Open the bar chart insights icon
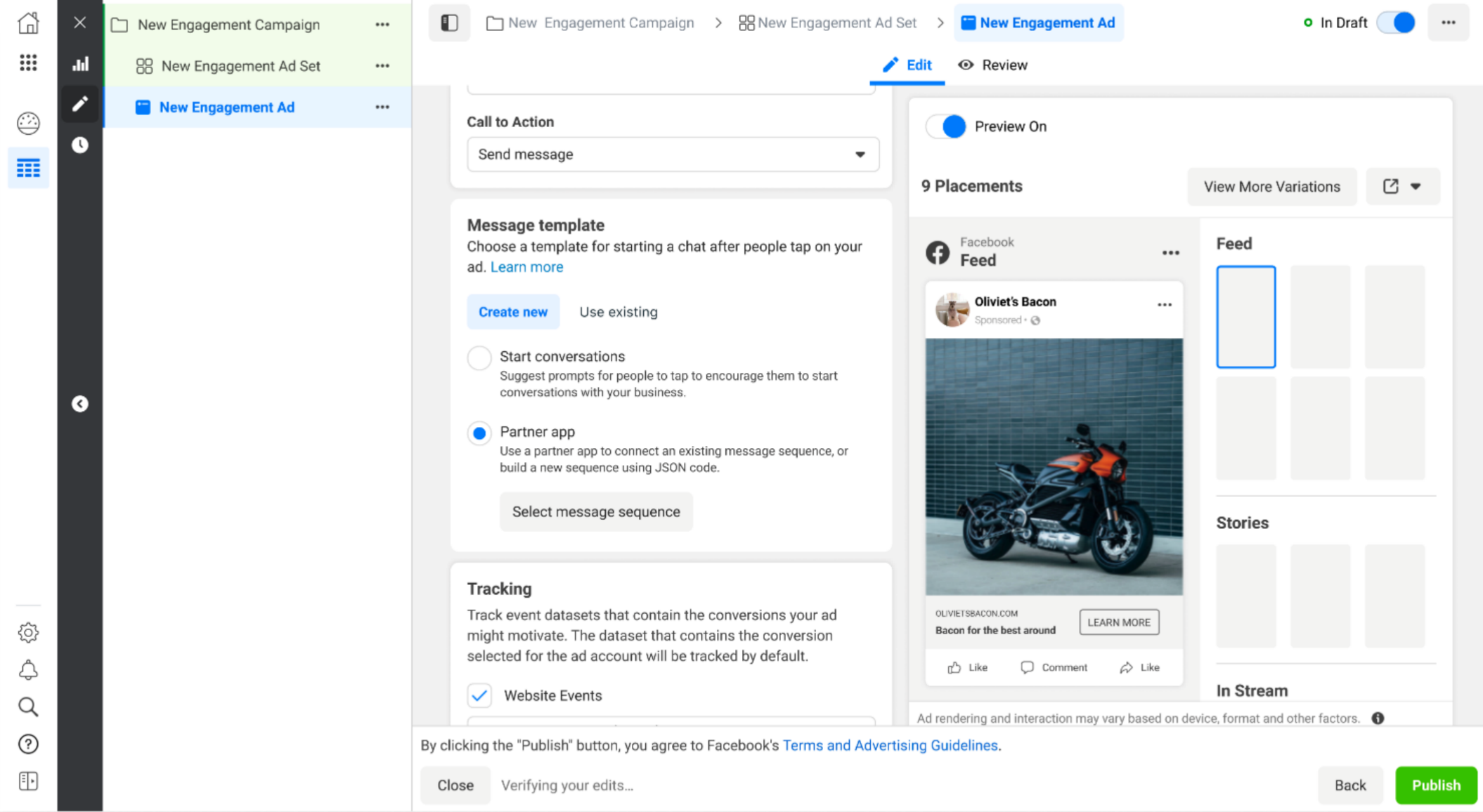The height and width of the screenshot is (812, 1483). [x=80, y=64]
